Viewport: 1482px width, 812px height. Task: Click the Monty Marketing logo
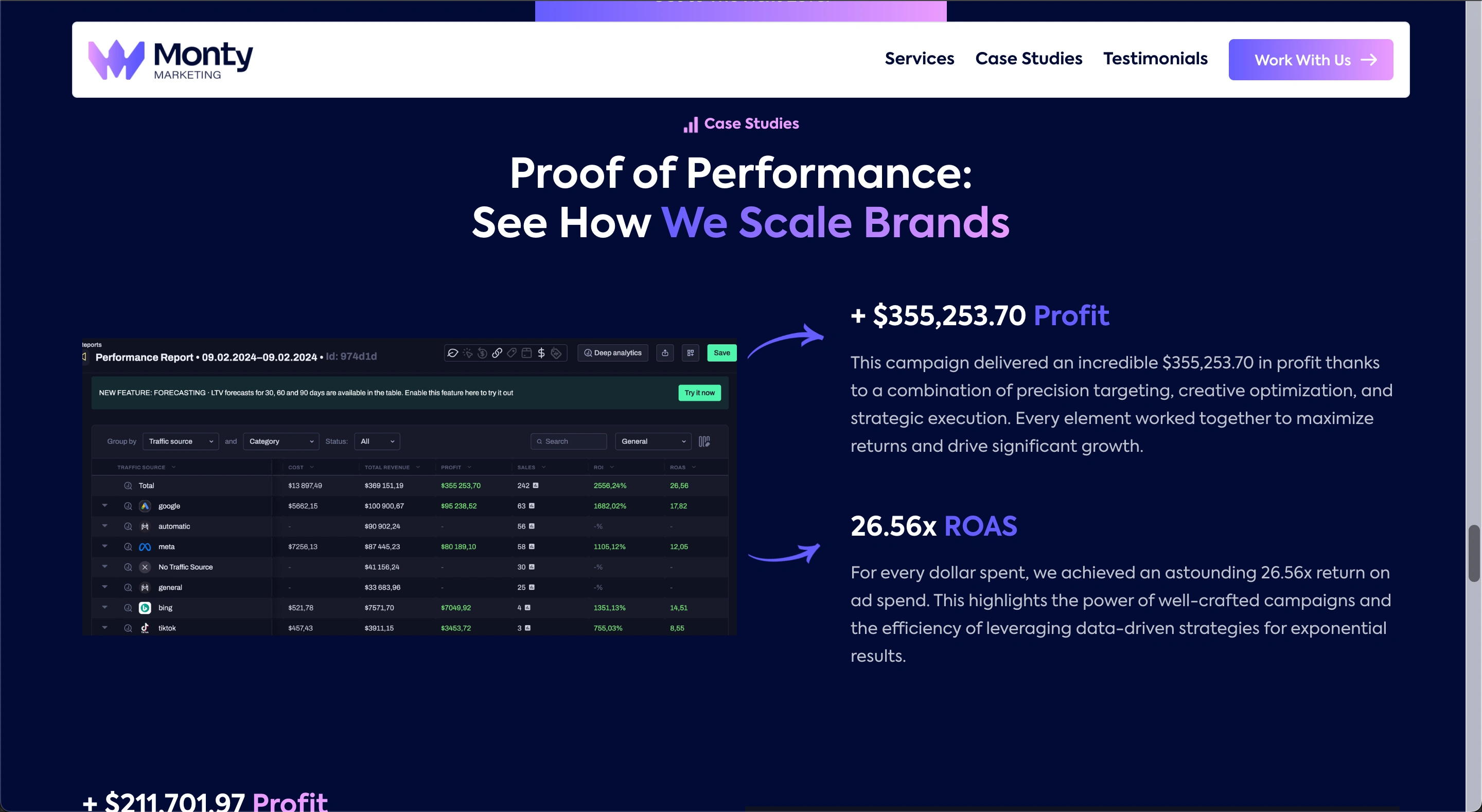[171, 59]
